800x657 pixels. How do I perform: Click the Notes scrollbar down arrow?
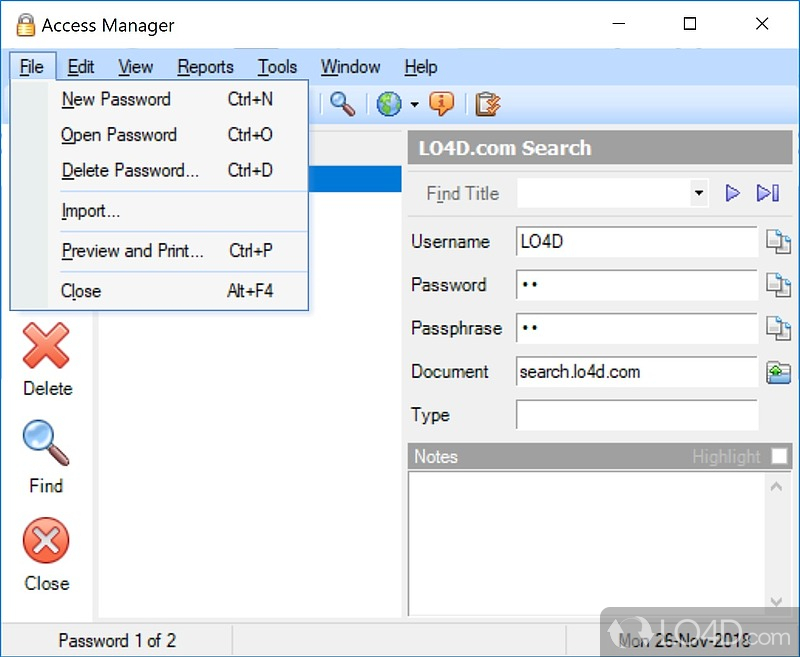click(x=777, y=601)
